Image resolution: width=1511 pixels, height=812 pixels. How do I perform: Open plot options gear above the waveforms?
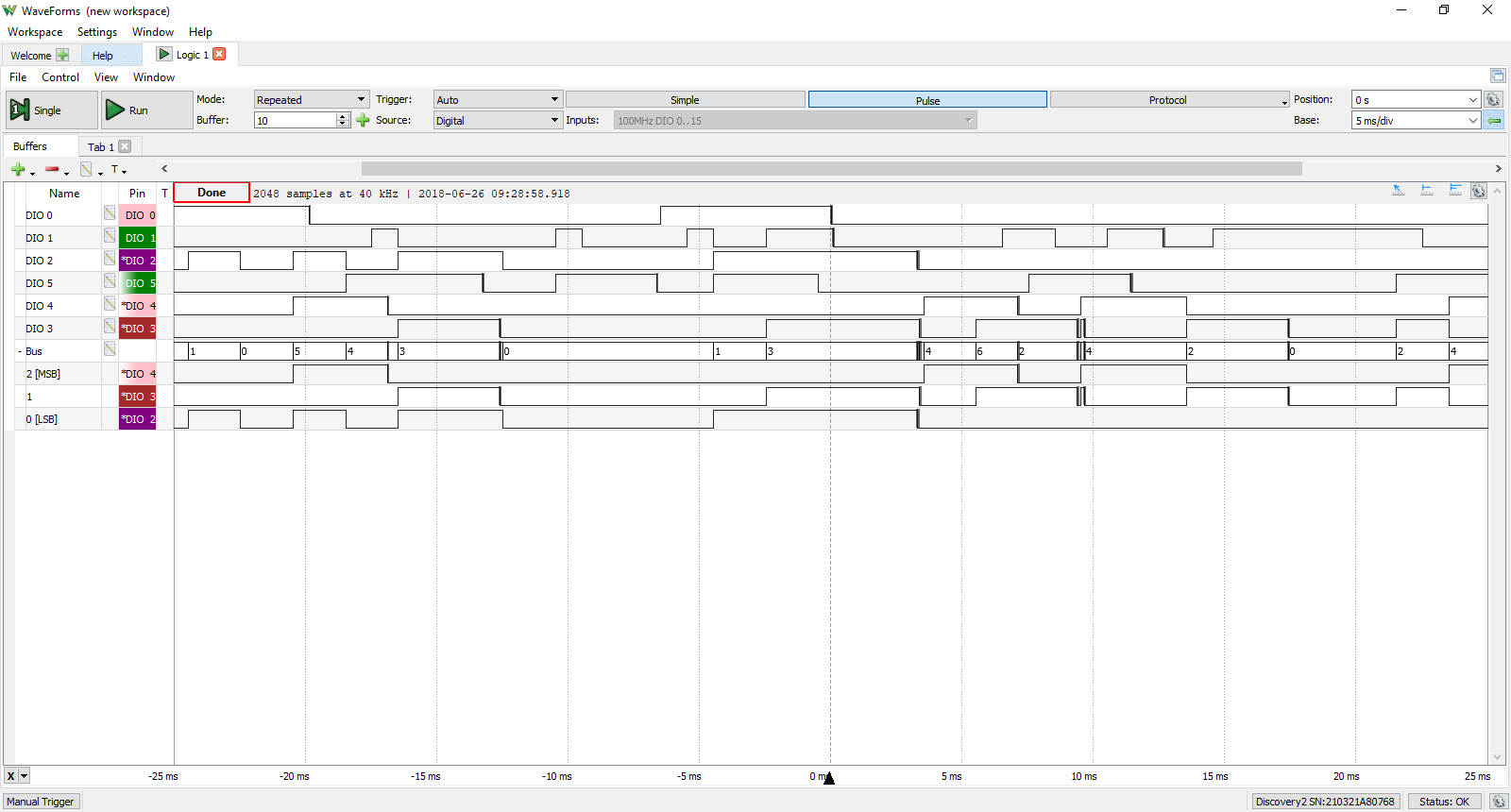1479,191
